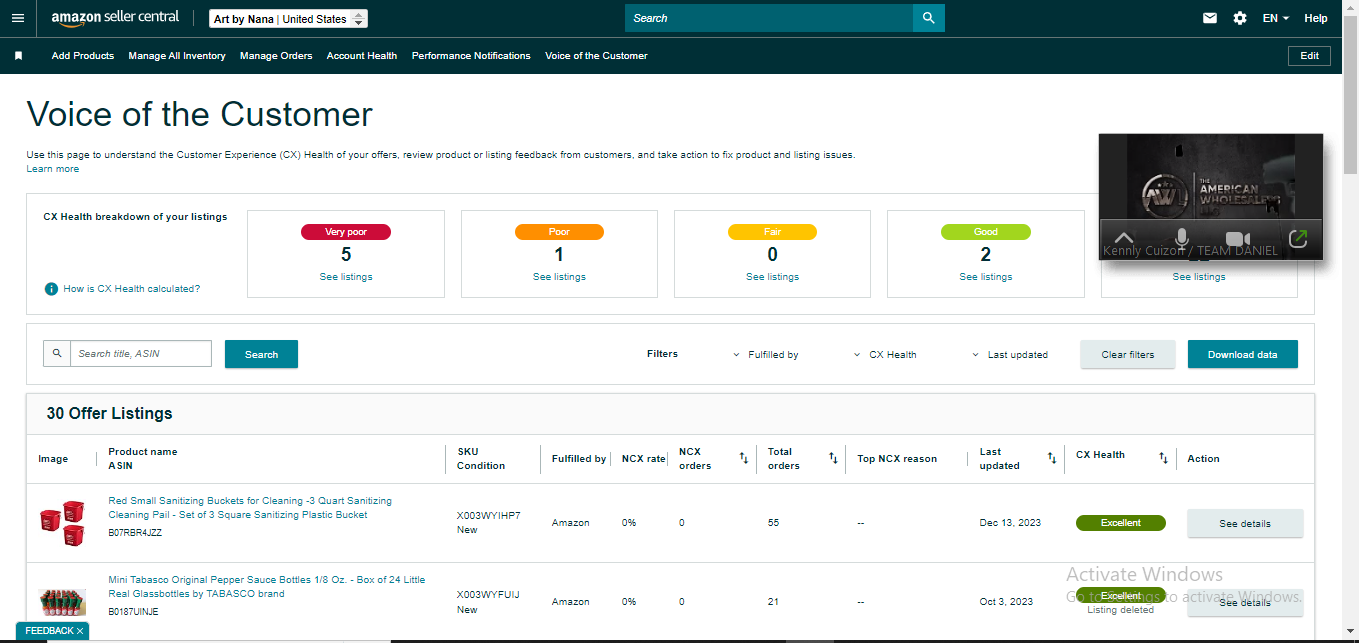
Task: Click SKU text X003WYIHP7
Action: click(x=488, y=516)
